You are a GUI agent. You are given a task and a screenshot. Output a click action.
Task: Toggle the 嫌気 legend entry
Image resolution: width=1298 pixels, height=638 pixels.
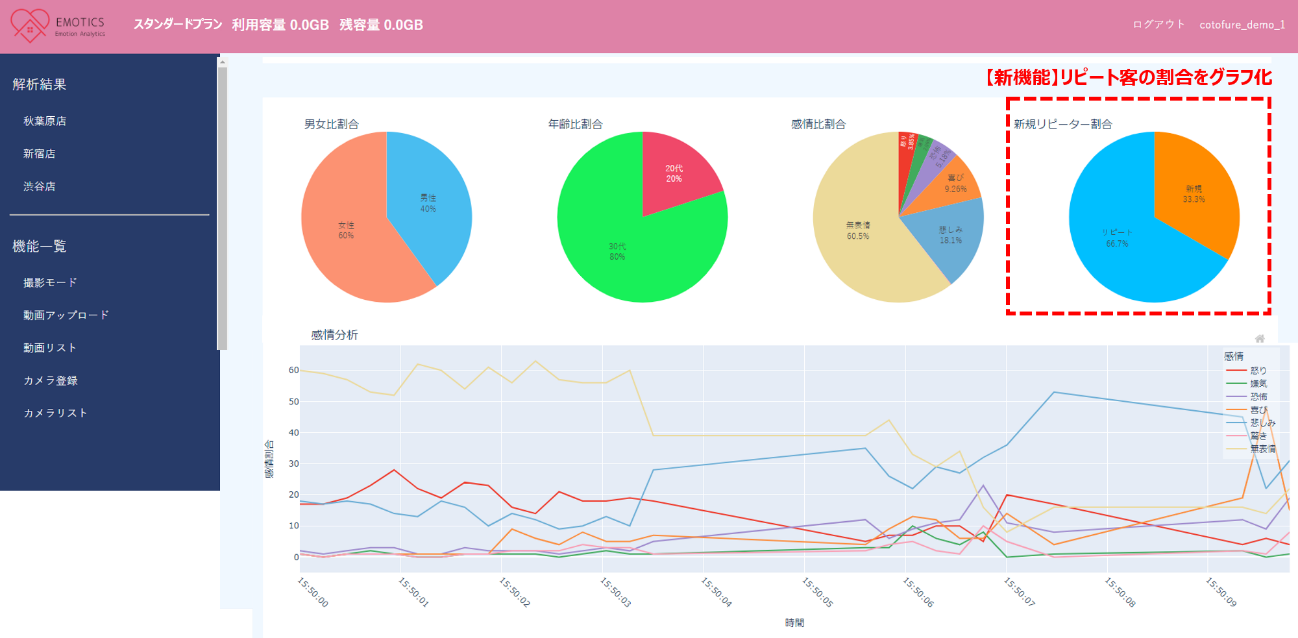[1250, 383]
